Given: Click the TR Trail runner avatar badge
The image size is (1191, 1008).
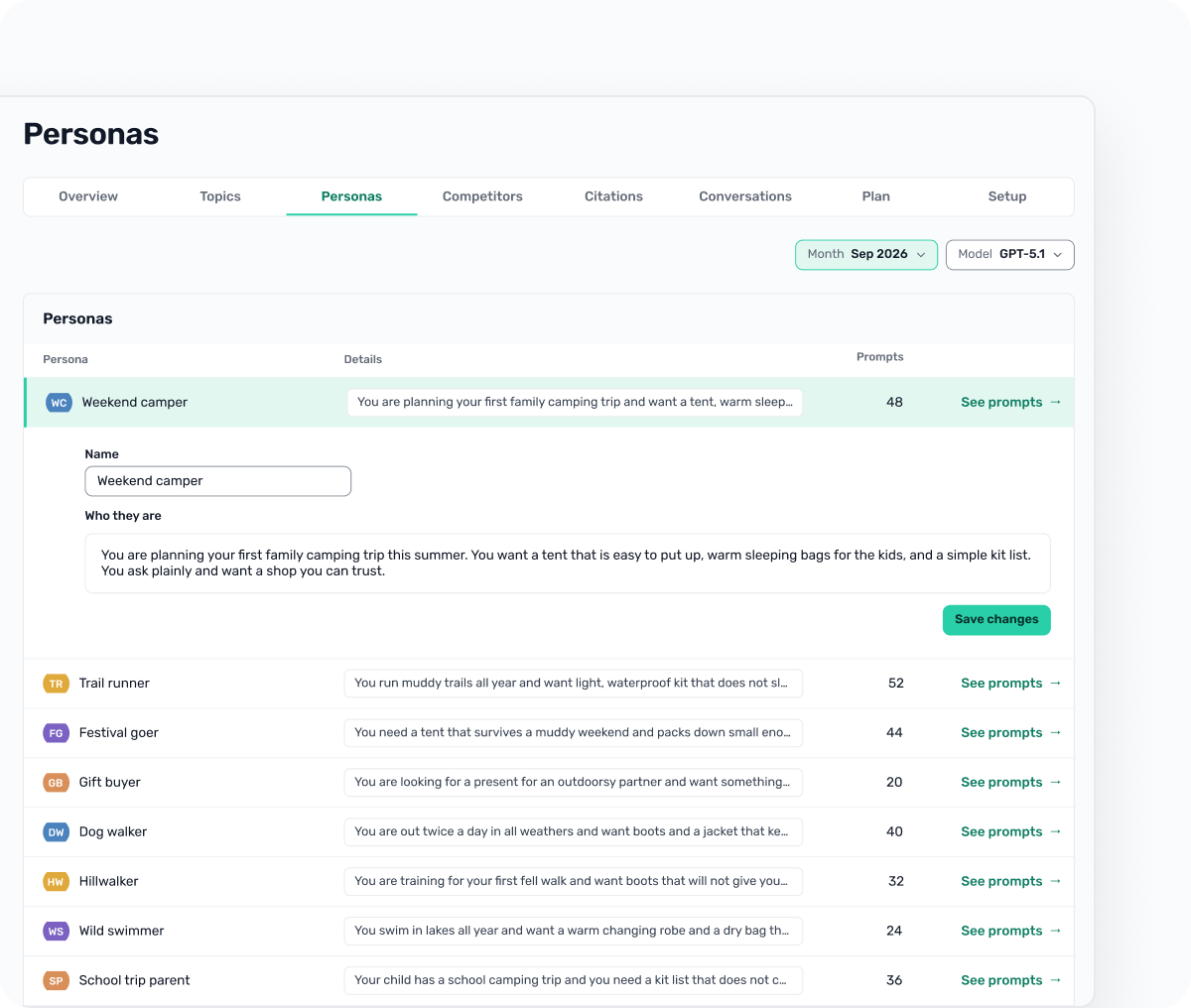Looking at the screenshot, I should point(56,684).
